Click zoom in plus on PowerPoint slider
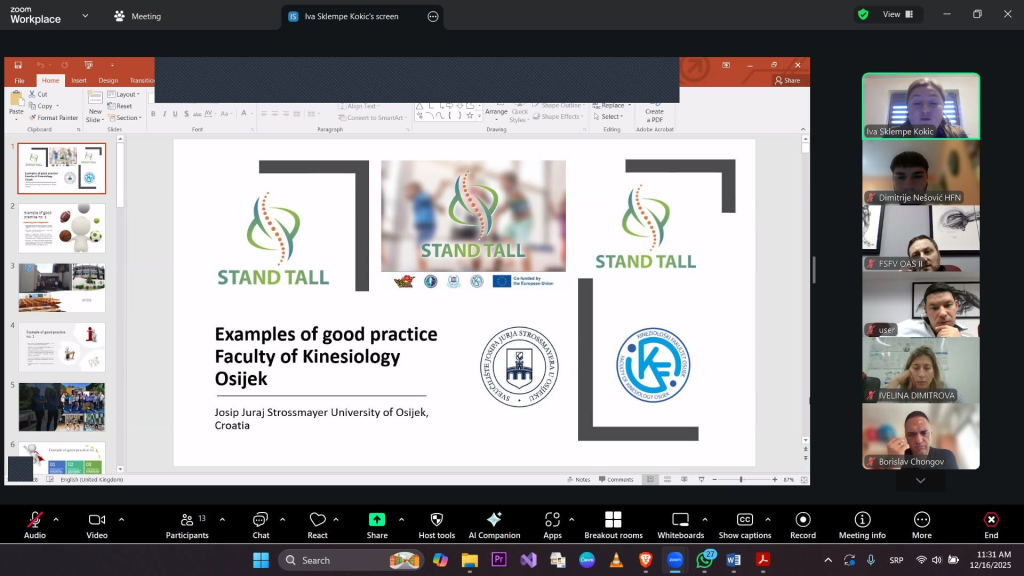 (775, 479)
